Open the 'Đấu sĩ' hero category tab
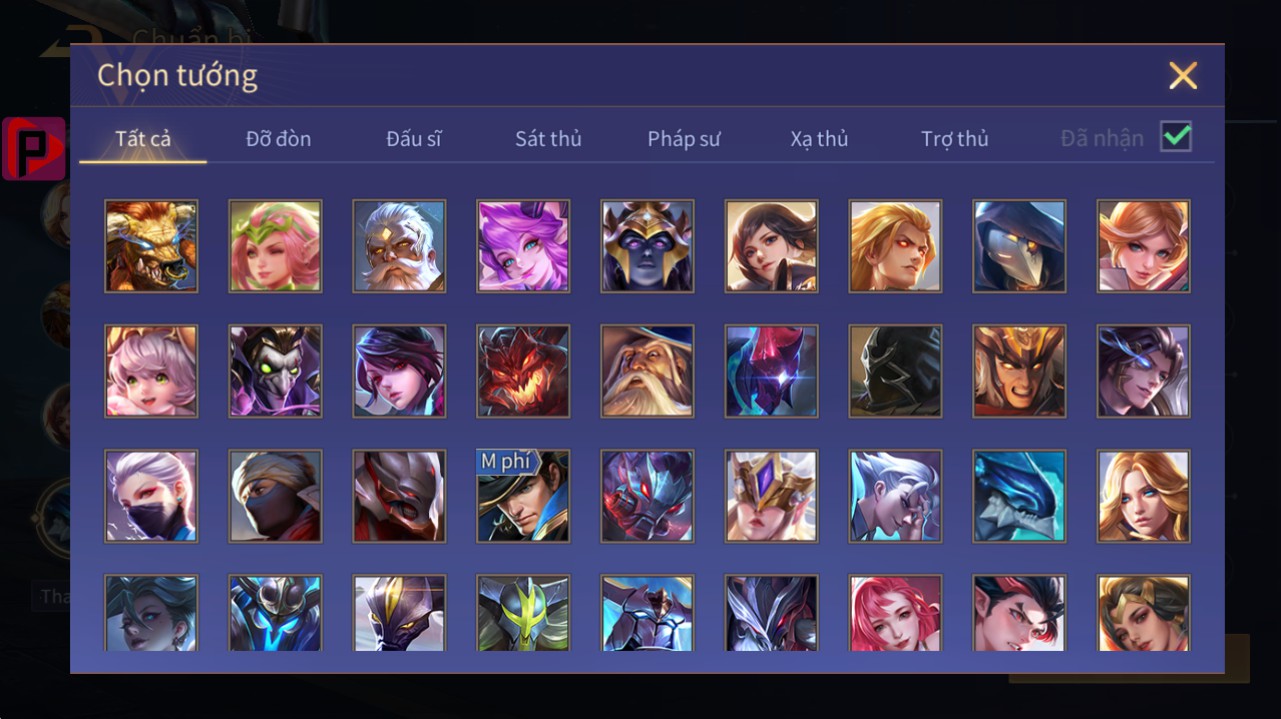 click(413, 139)
